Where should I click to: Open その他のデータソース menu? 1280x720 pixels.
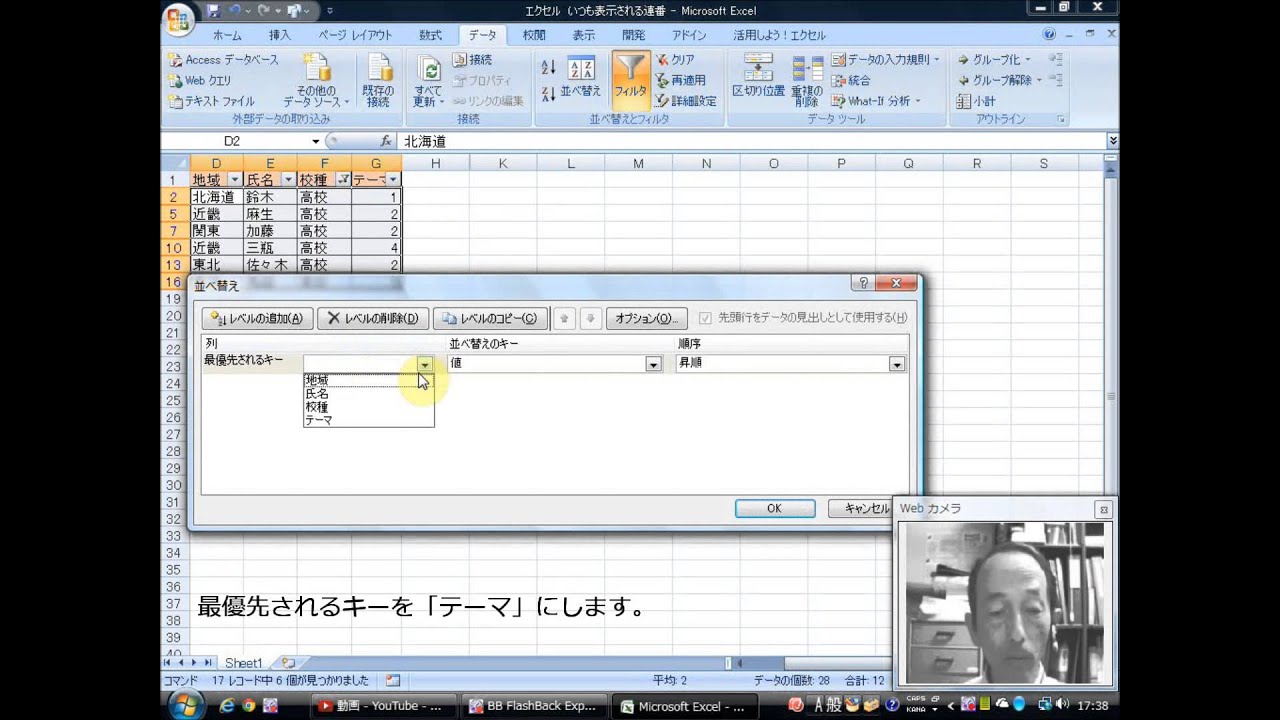pos(316,80)
